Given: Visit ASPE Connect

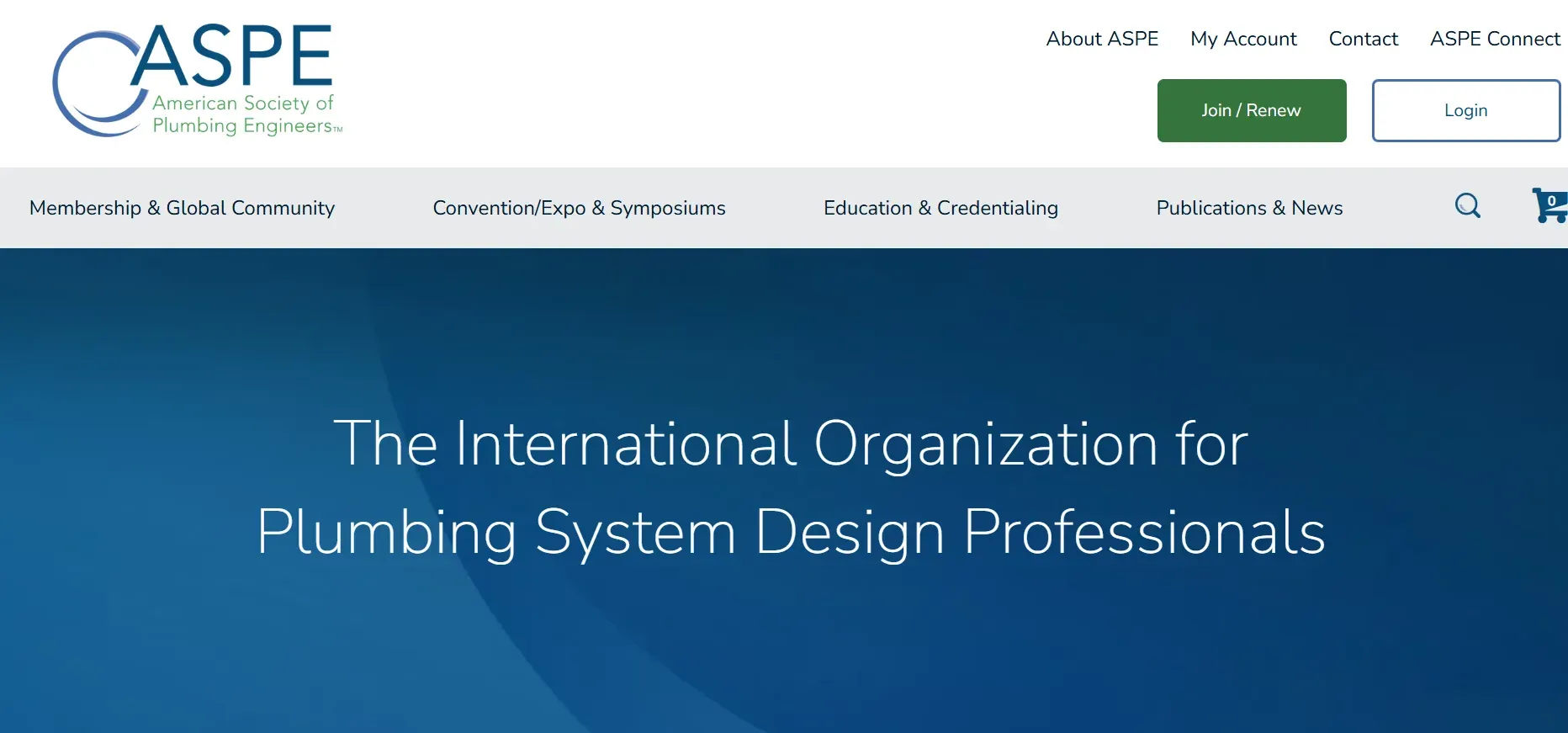Looking at the screenshot, I should tap(1495, 39).
